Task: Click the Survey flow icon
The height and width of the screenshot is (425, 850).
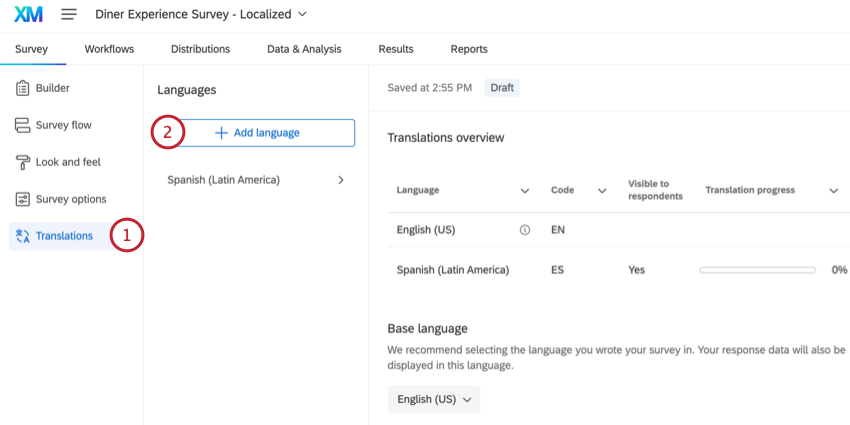Action: (x=22, y=125)
